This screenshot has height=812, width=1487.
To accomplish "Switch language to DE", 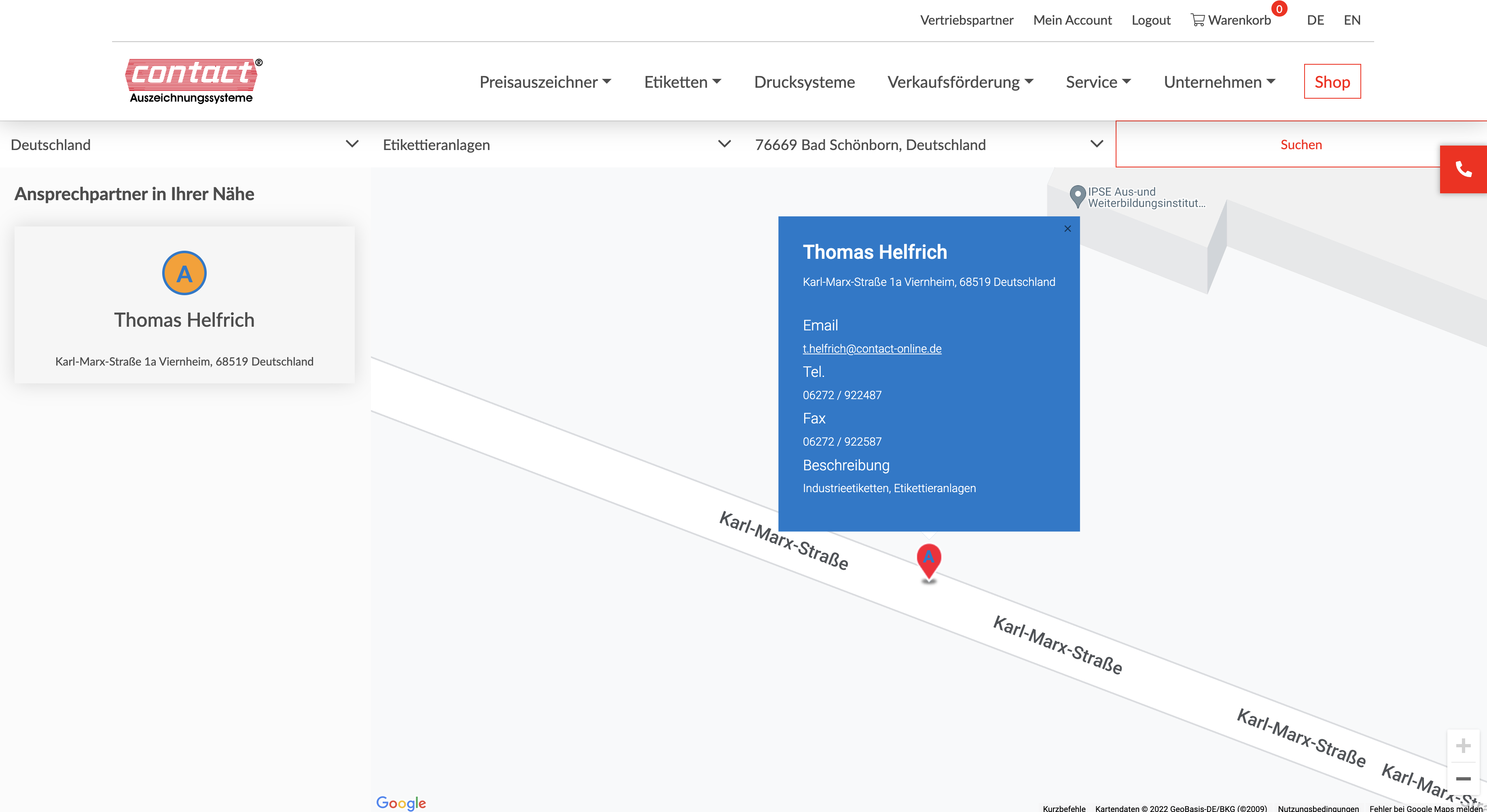I will [1315, 20].
